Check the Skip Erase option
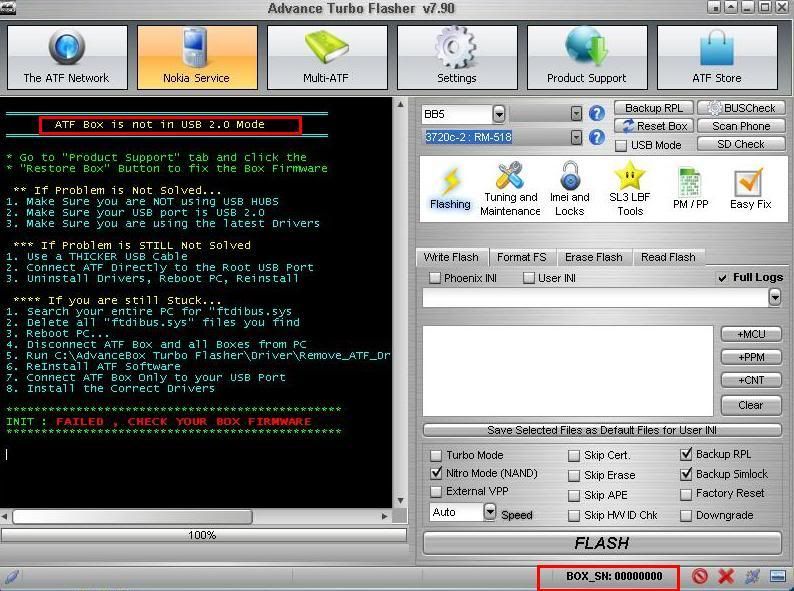Viewport: 794px width, 591px height. [574, 476]
